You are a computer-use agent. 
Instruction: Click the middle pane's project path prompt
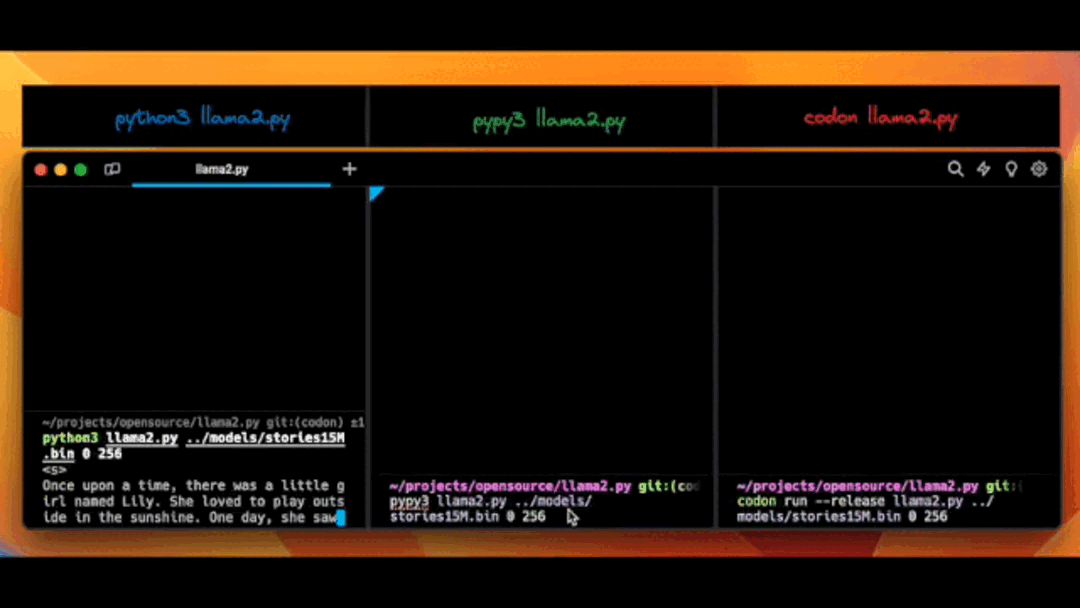pyautogui.click(x=510, y=486)
